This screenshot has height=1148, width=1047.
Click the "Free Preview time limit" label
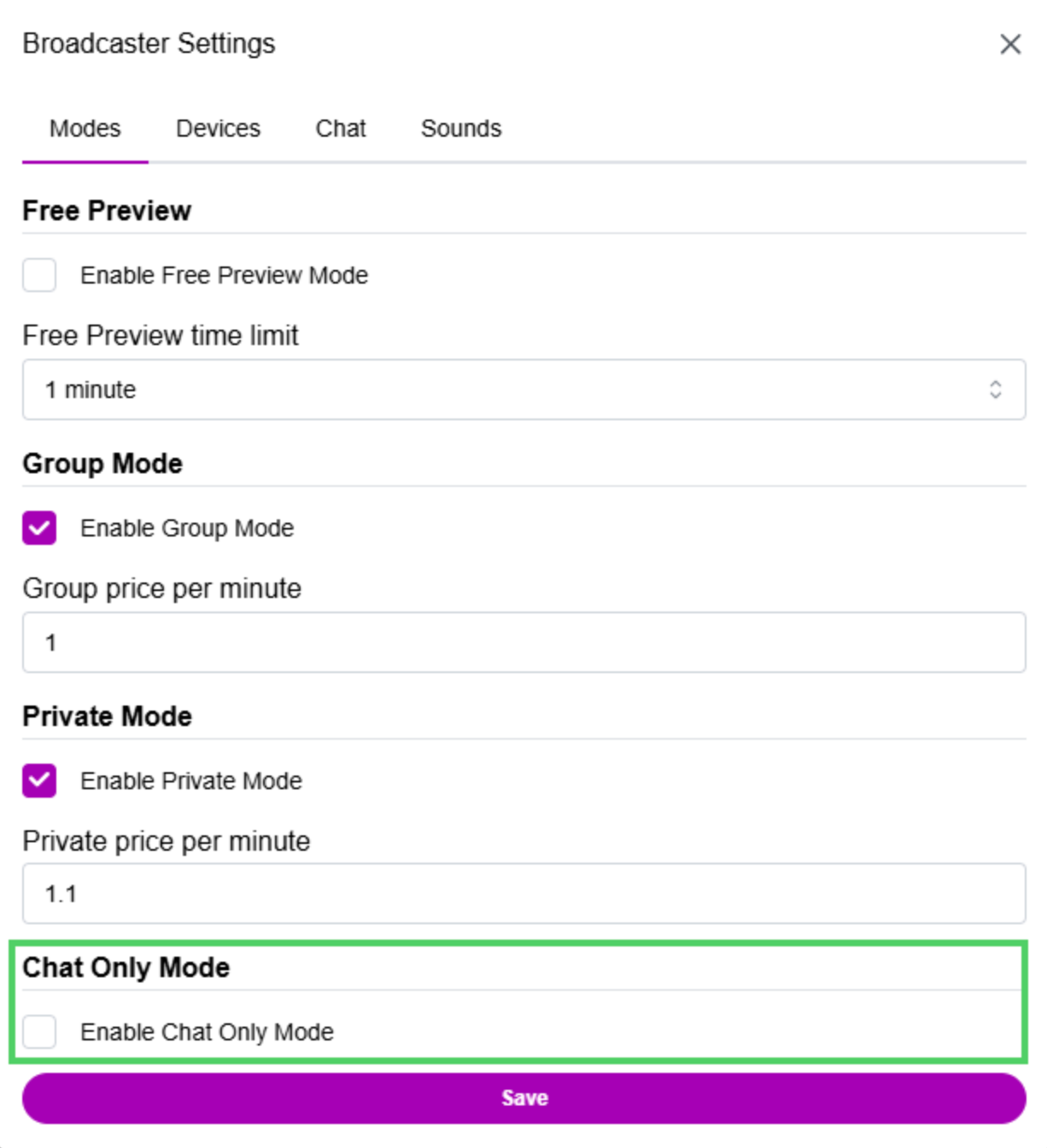(161, 336)
